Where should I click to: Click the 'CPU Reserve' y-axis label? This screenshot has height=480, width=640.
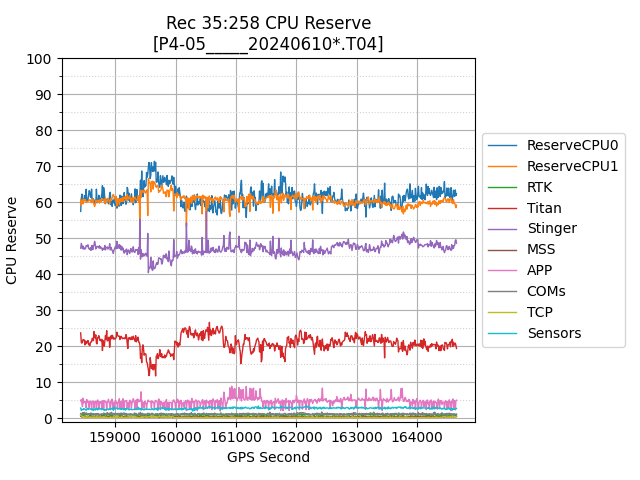13,240
